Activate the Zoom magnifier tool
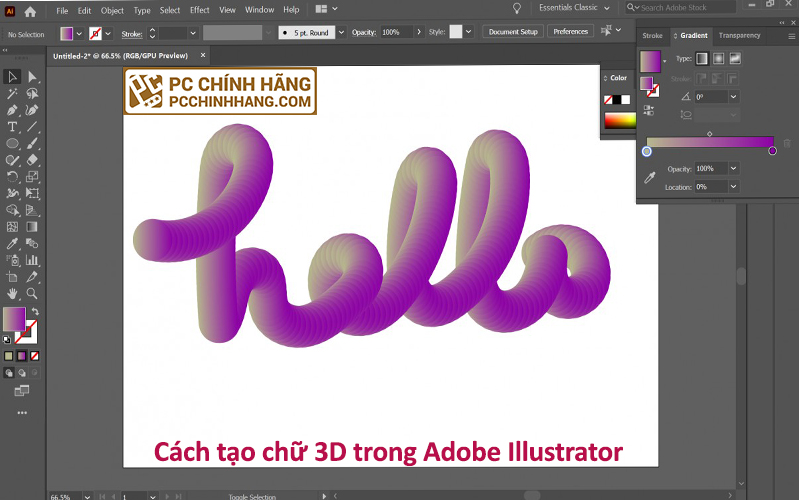This screenshot has width=800, height=500. click(32, 294)
